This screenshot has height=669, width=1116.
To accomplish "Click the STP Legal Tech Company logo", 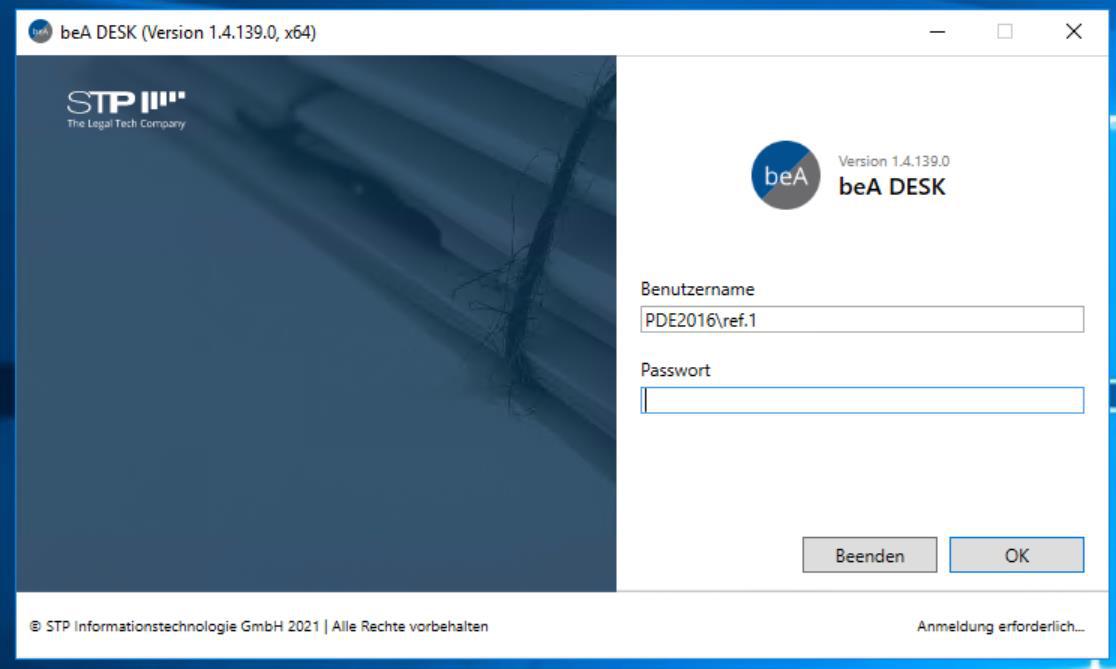I will (x=126, y=110).
